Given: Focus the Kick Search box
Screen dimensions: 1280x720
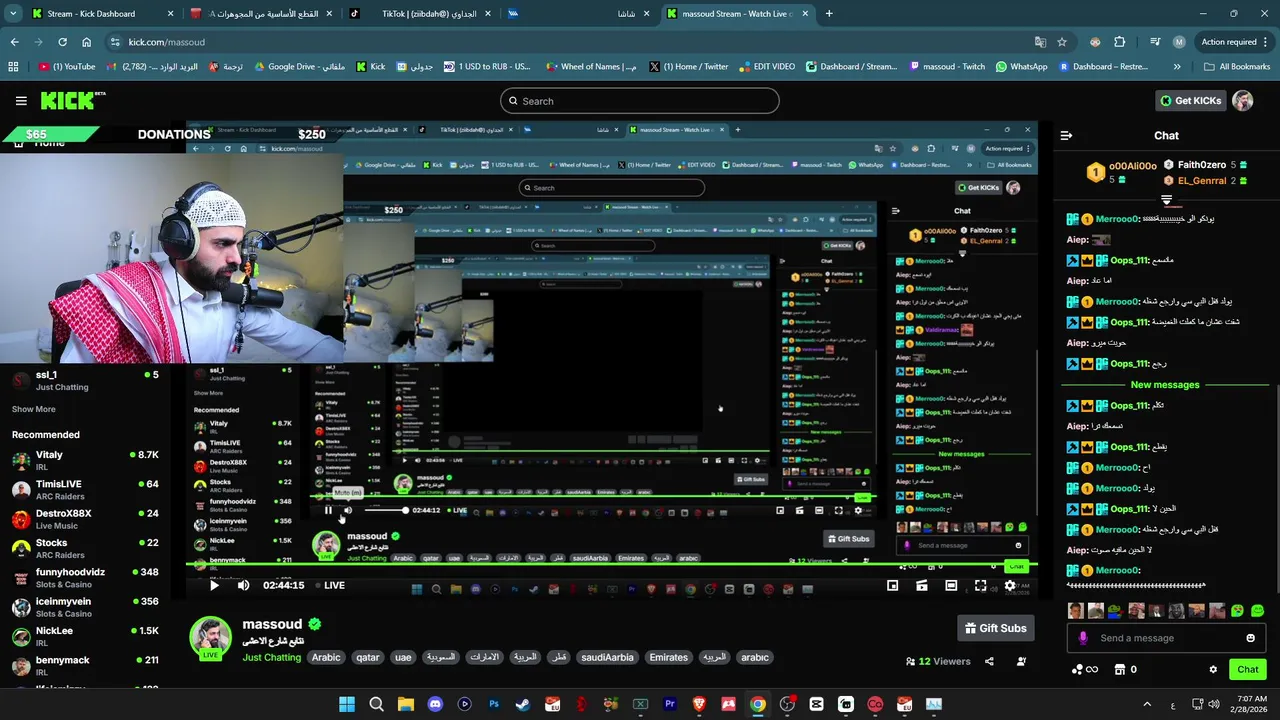Looking at the screenshot, I should point(639,101).
